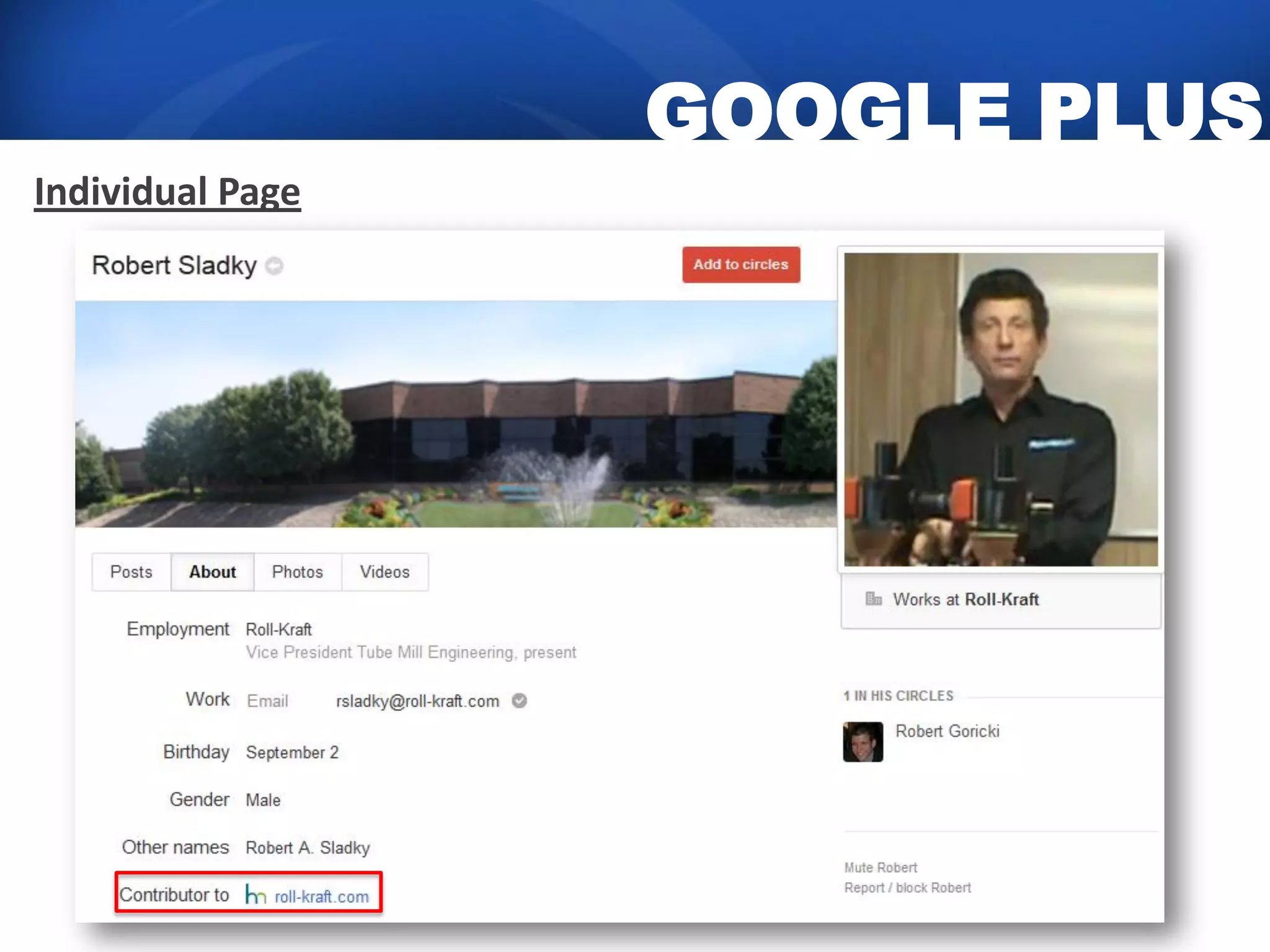Click the Robert Sladky profile name heading
1270x952 pixels.
click(x=174, y=265)
